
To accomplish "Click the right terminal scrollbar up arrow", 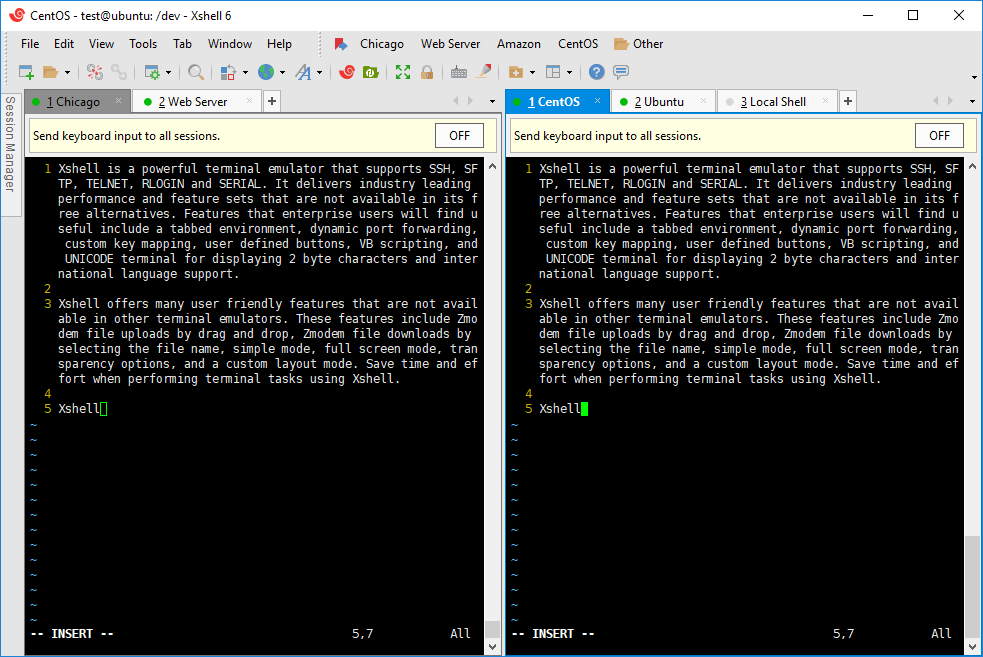I will pyautogui.click(x=972, y=166).
